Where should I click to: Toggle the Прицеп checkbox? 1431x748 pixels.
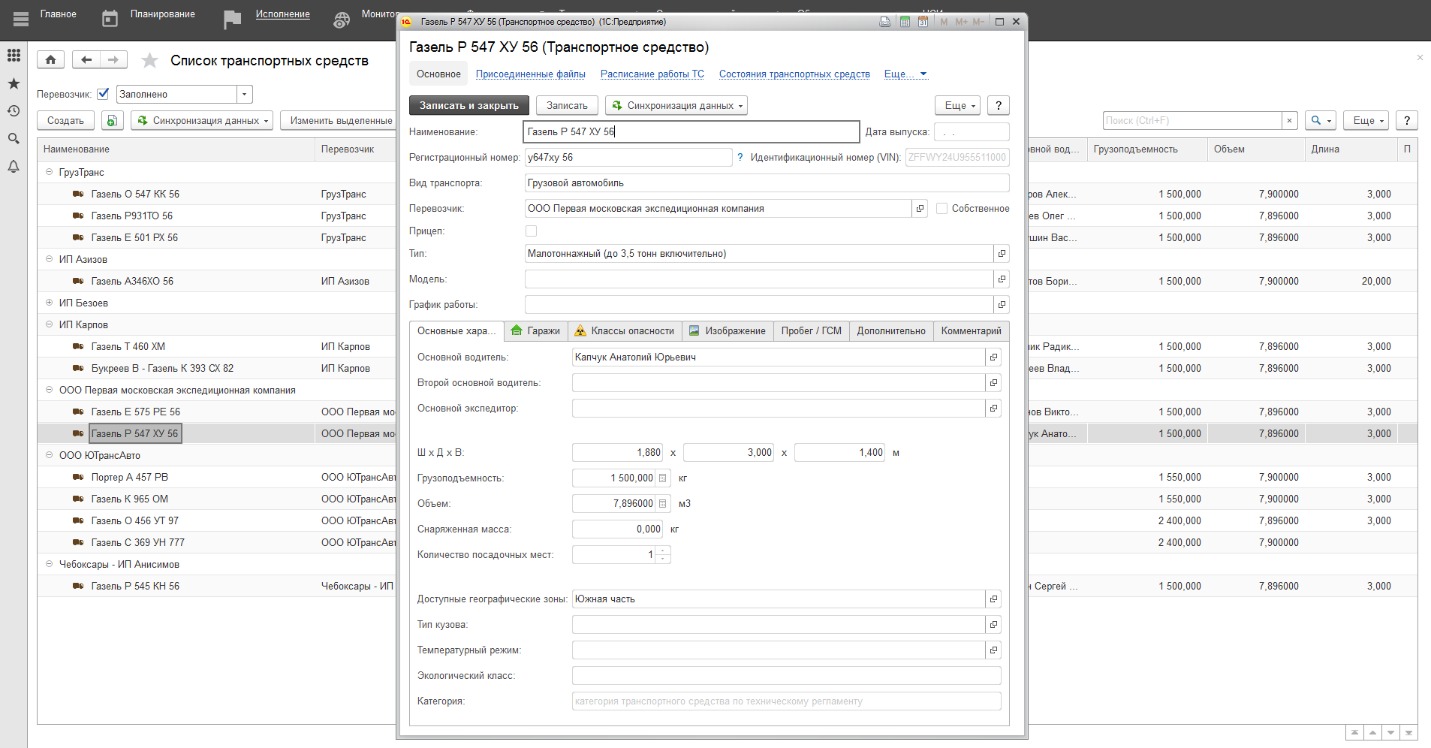pos(531,231)
